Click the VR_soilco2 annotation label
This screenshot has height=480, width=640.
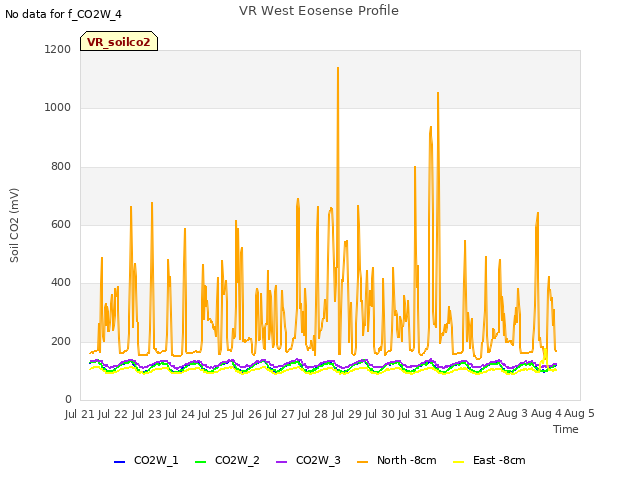pyautogui.click(x=119, y=41)
